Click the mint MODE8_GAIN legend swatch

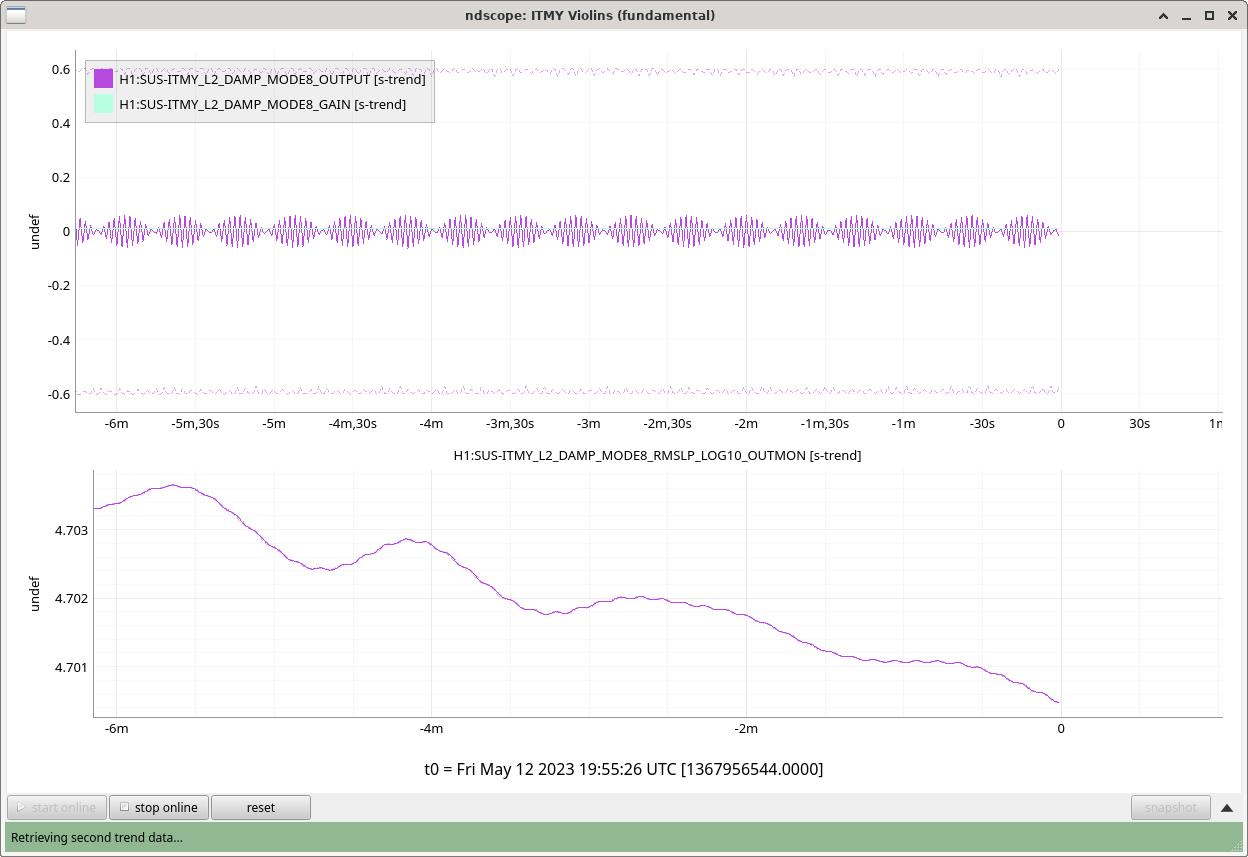coord(103,104)
